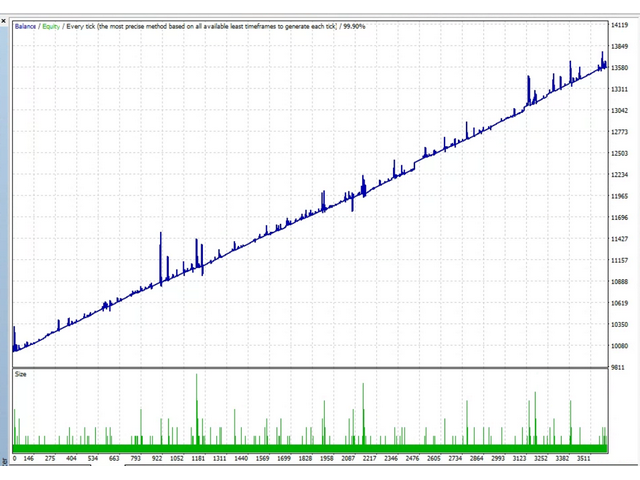
Task: Click the Balance legend label
Action: click(x=24, y=25)
